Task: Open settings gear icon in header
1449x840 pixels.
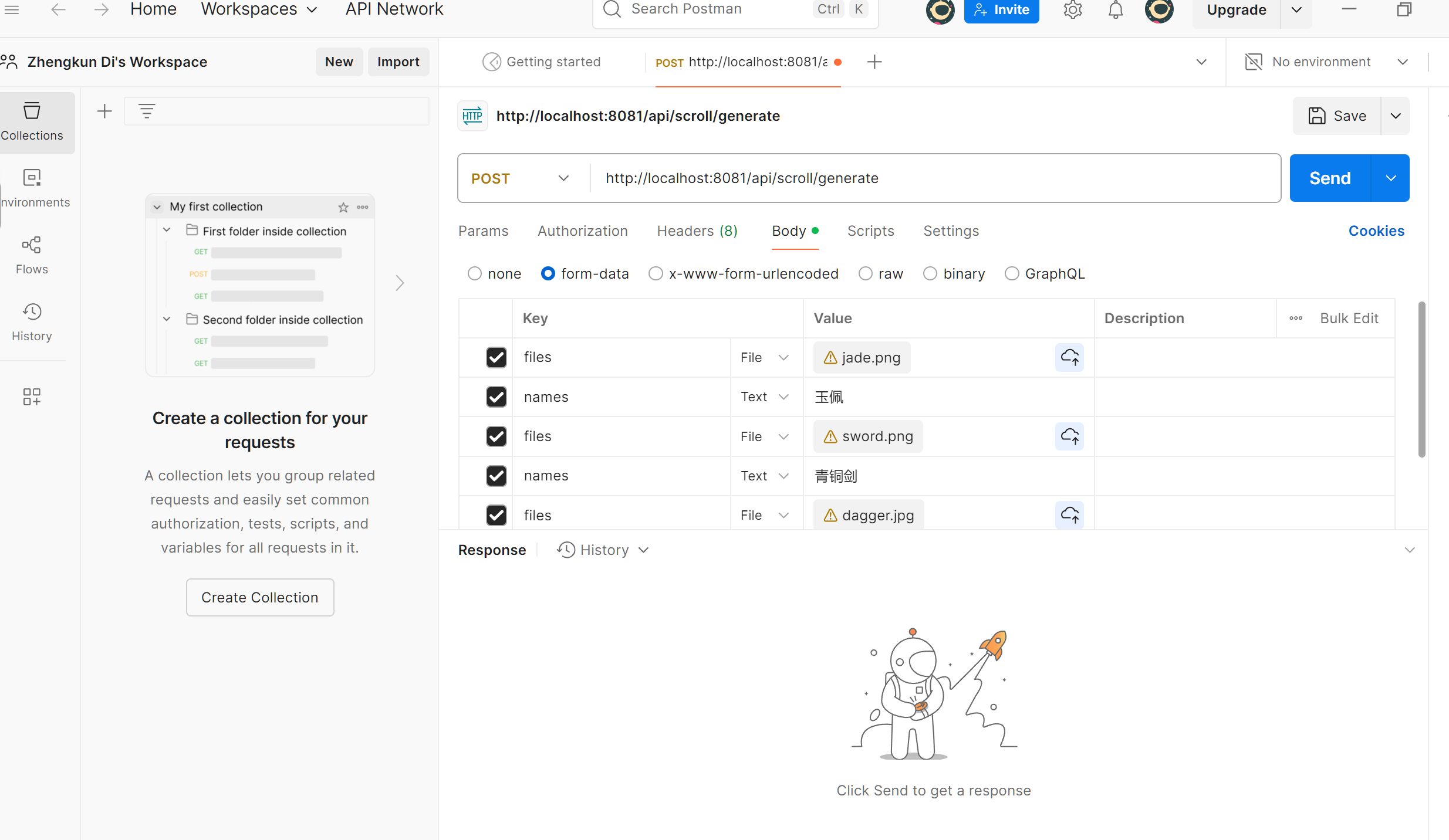Action: 1072,10
